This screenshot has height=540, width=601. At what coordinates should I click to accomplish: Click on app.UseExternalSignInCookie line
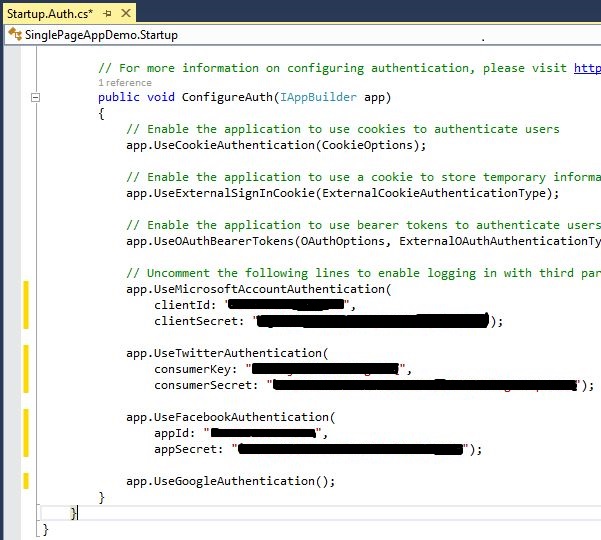tap(343, 193)
